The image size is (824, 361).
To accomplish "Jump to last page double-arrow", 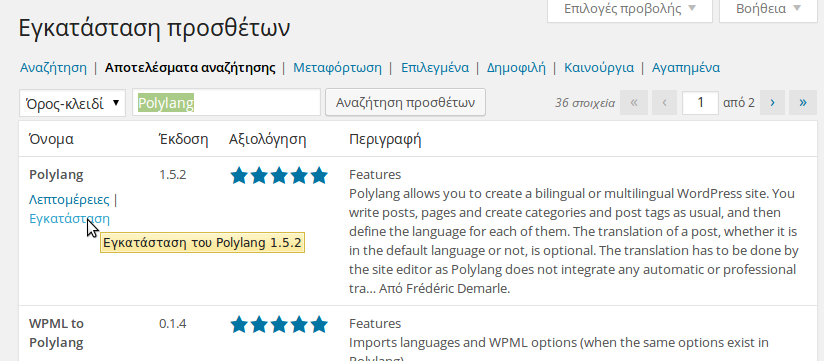I will click(x=803, y=102).
